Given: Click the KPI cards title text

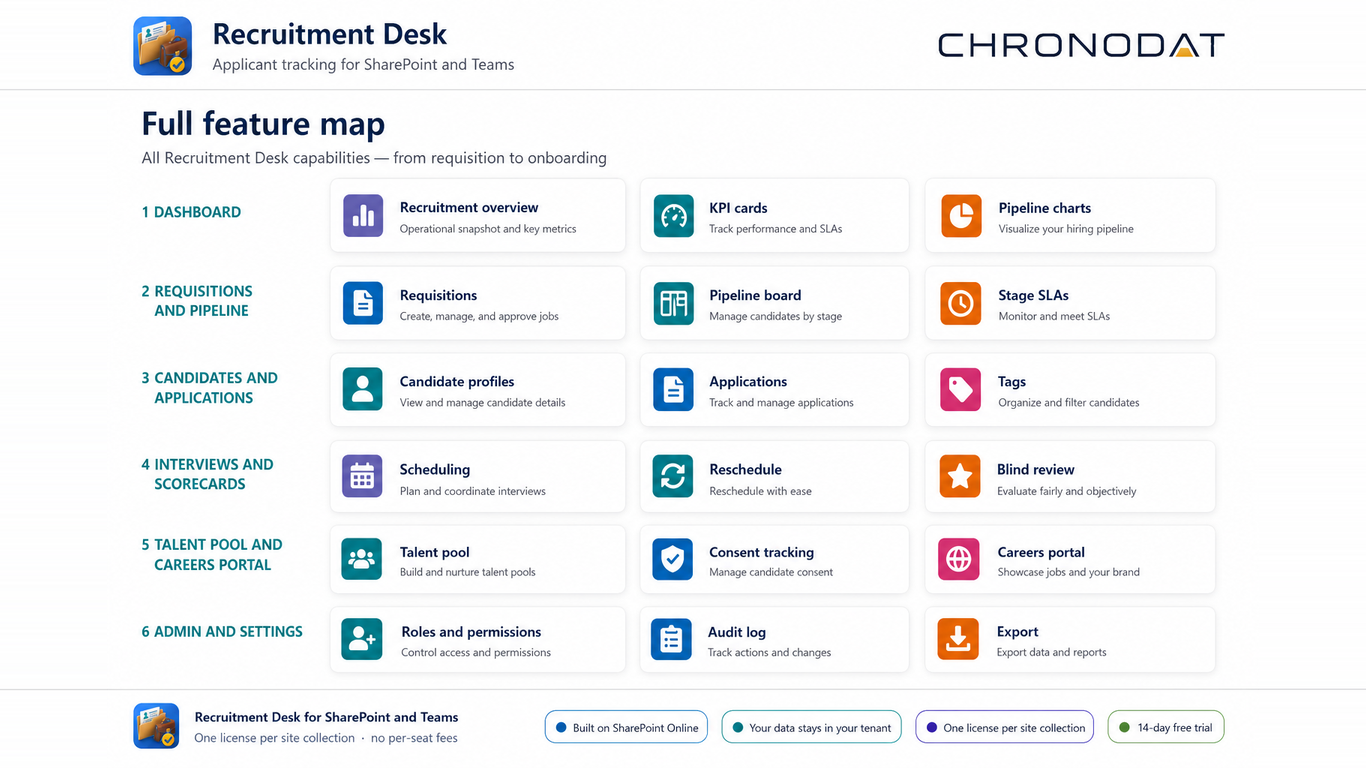Looking at the screenshot, I should (738, 208).
